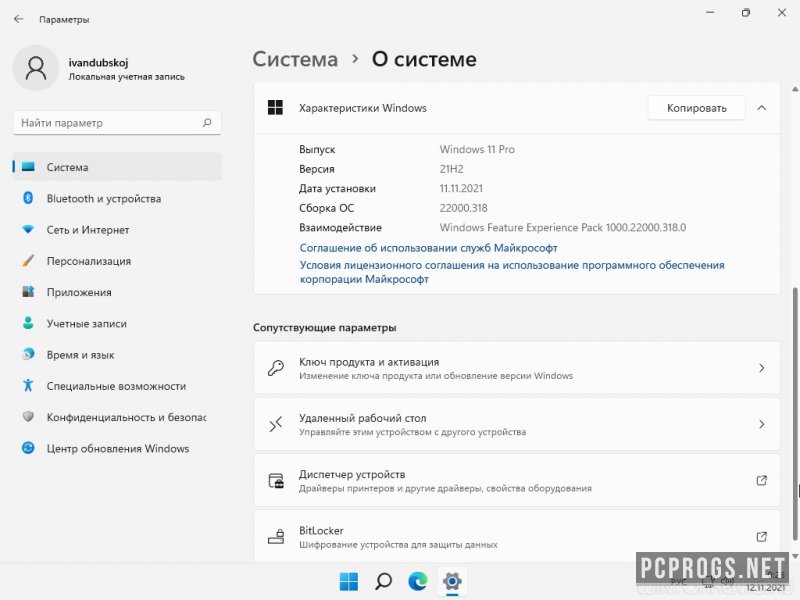Click the Bluetooth icon in sidebar
800x600 pixels.
coord(29,198)
